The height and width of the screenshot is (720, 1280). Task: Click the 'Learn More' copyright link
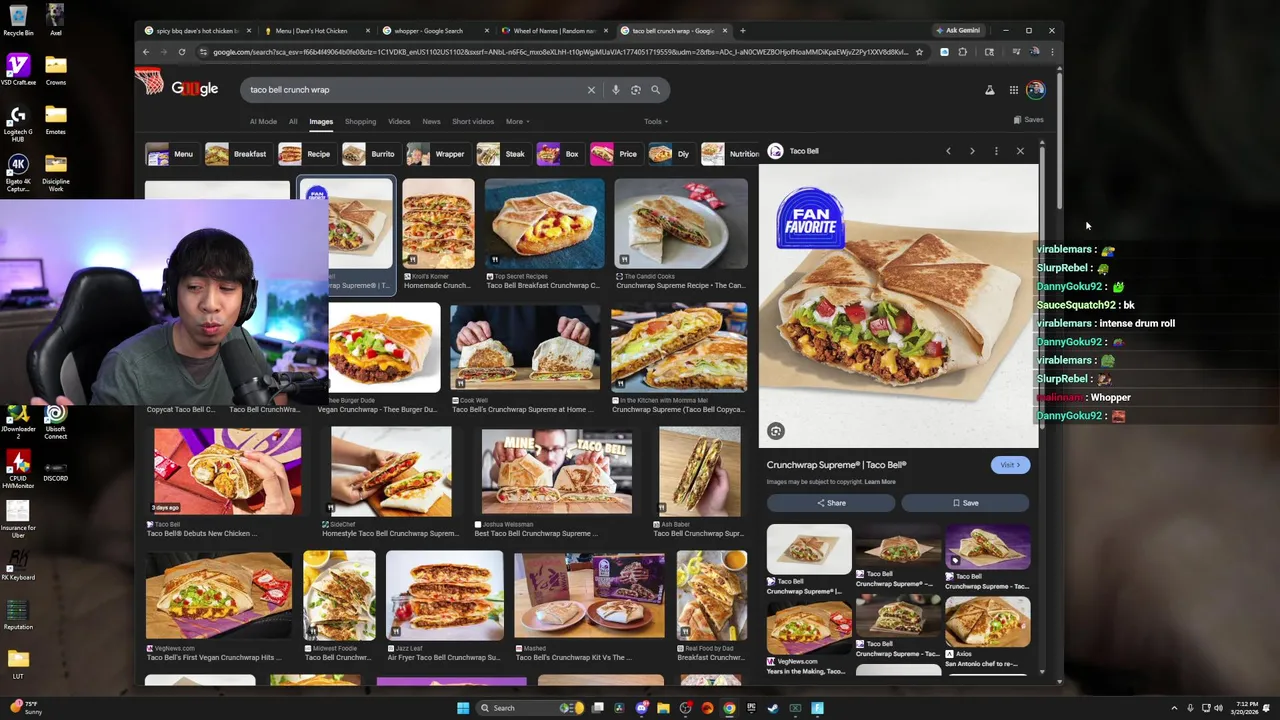(880, 482)
